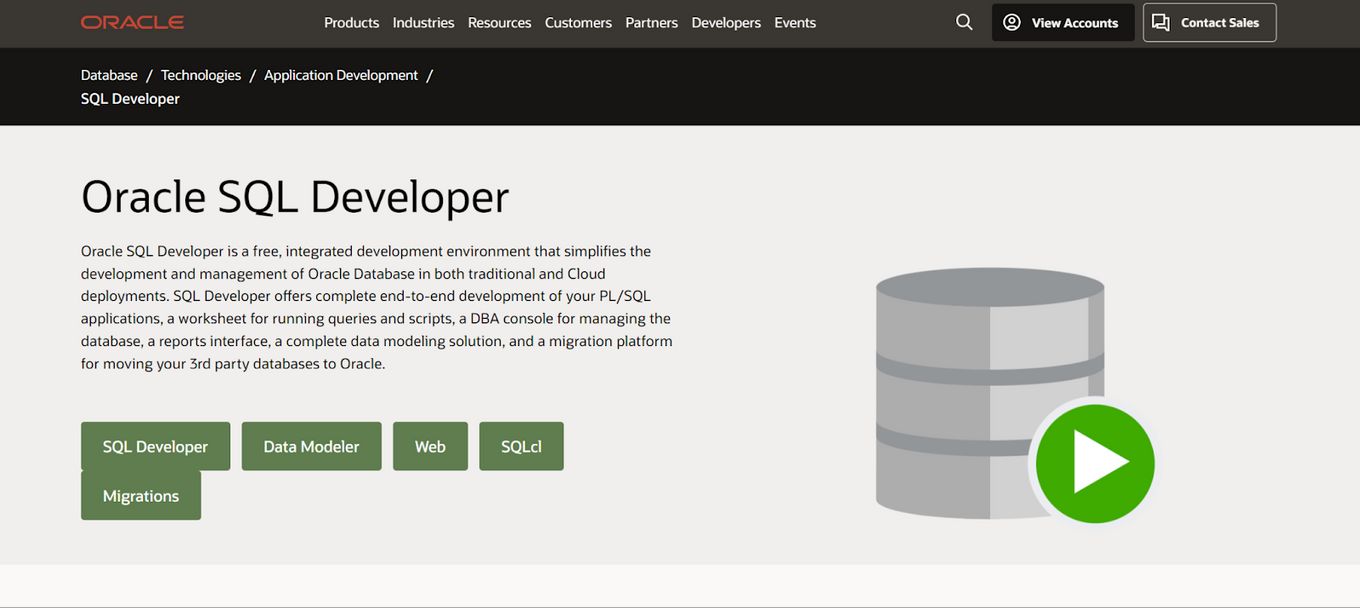This screenshot has height=608, width=1360.
Task: Open the Customers menu
Action: [578, 22]
